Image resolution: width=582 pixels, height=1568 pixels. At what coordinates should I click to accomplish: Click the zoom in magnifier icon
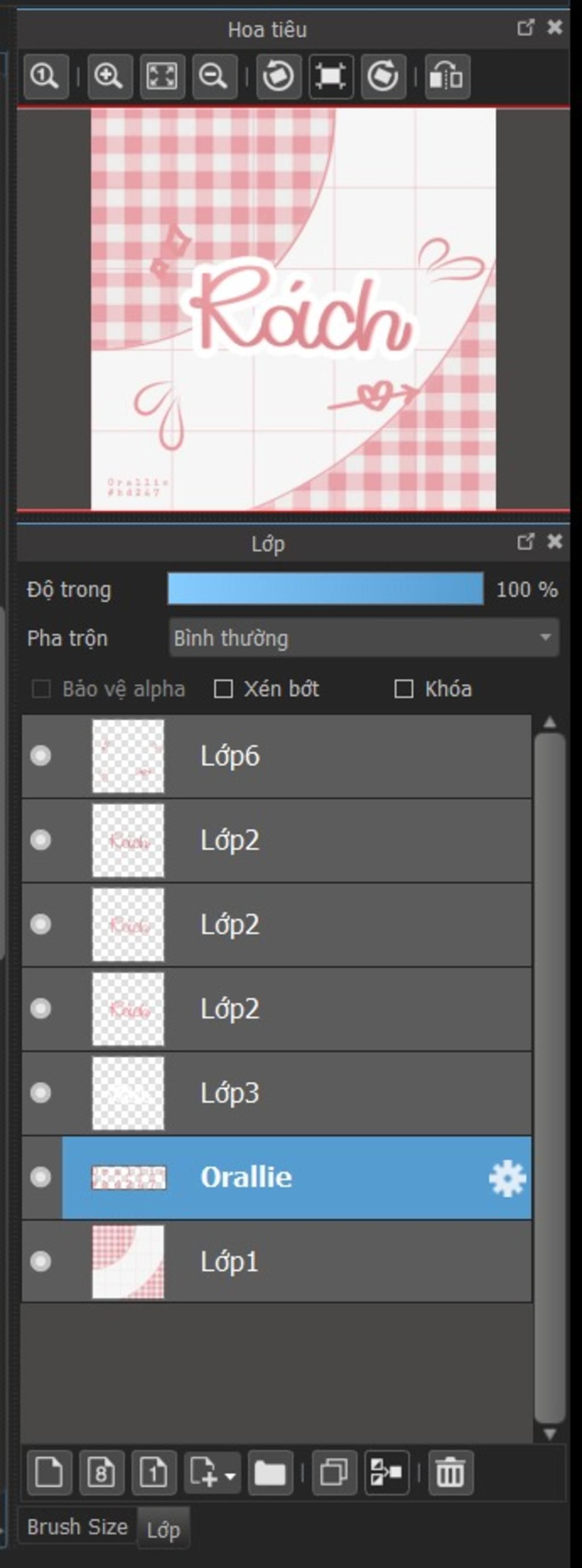110,77
